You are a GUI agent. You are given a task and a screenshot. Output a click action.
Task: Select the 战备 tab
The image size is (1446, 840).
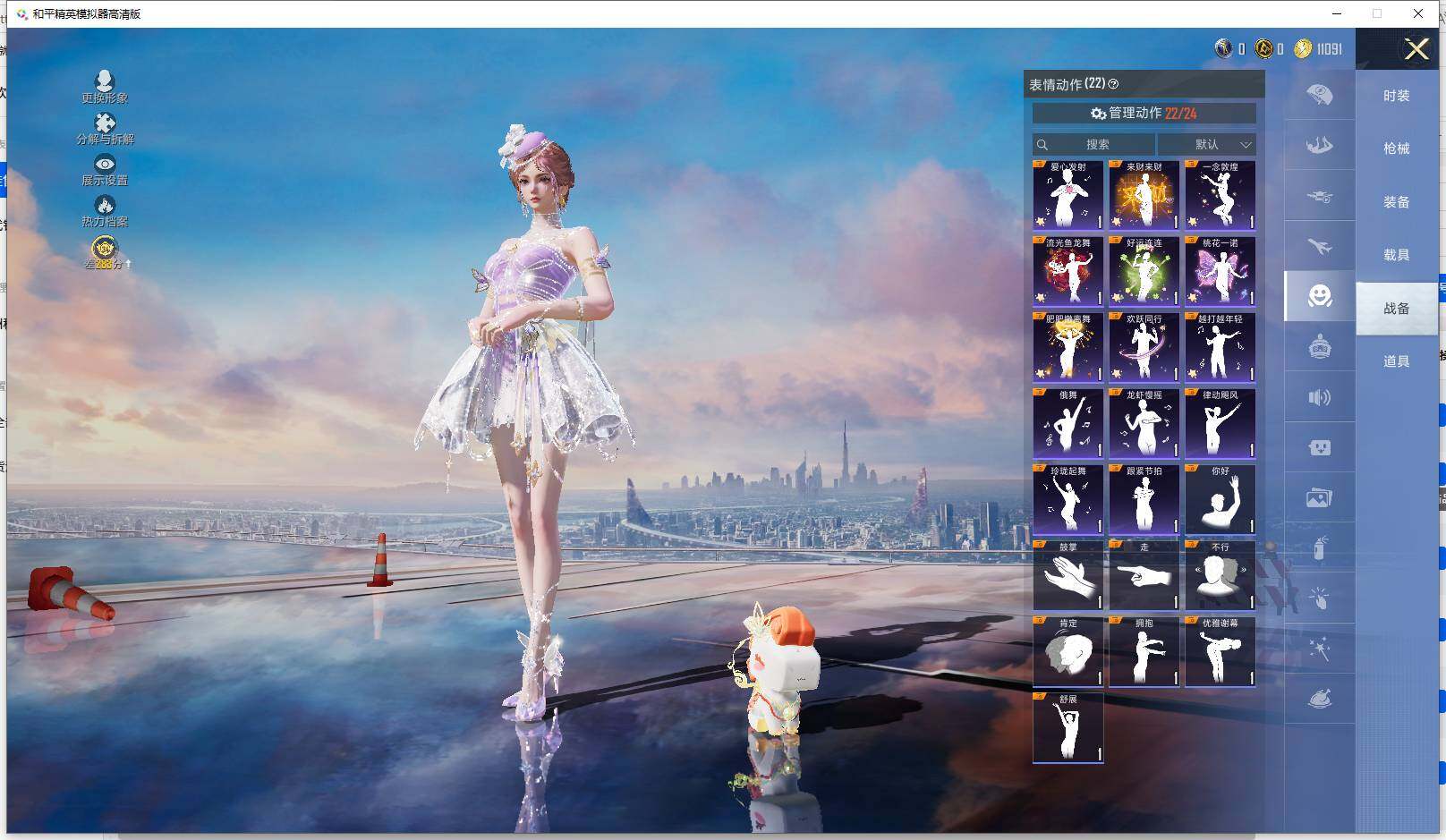click(1396, 309)
